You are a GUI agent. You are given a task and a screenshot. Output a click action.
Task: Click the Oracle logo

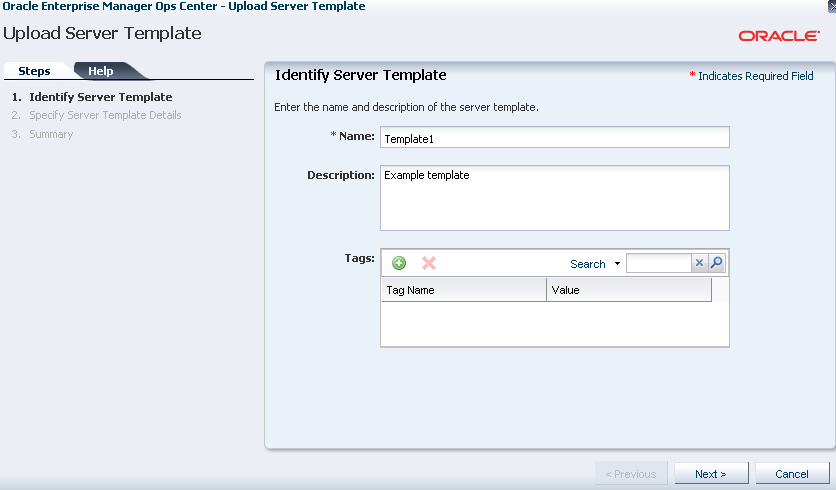(779, 36)
